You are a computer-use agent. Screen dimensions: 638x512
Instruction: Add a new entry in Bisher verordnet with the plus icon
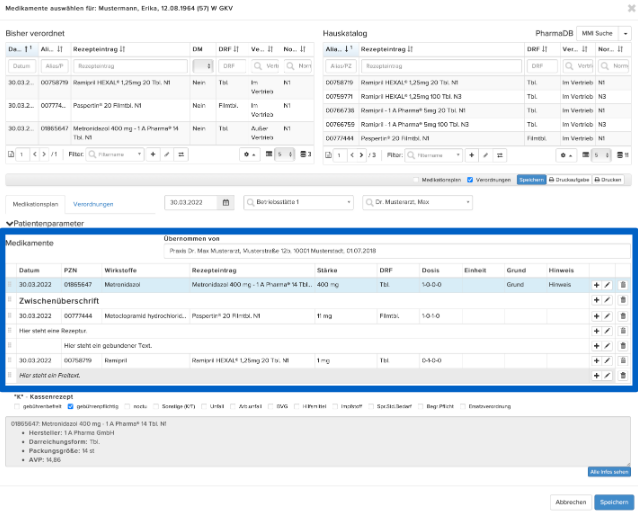coord(153,154)
